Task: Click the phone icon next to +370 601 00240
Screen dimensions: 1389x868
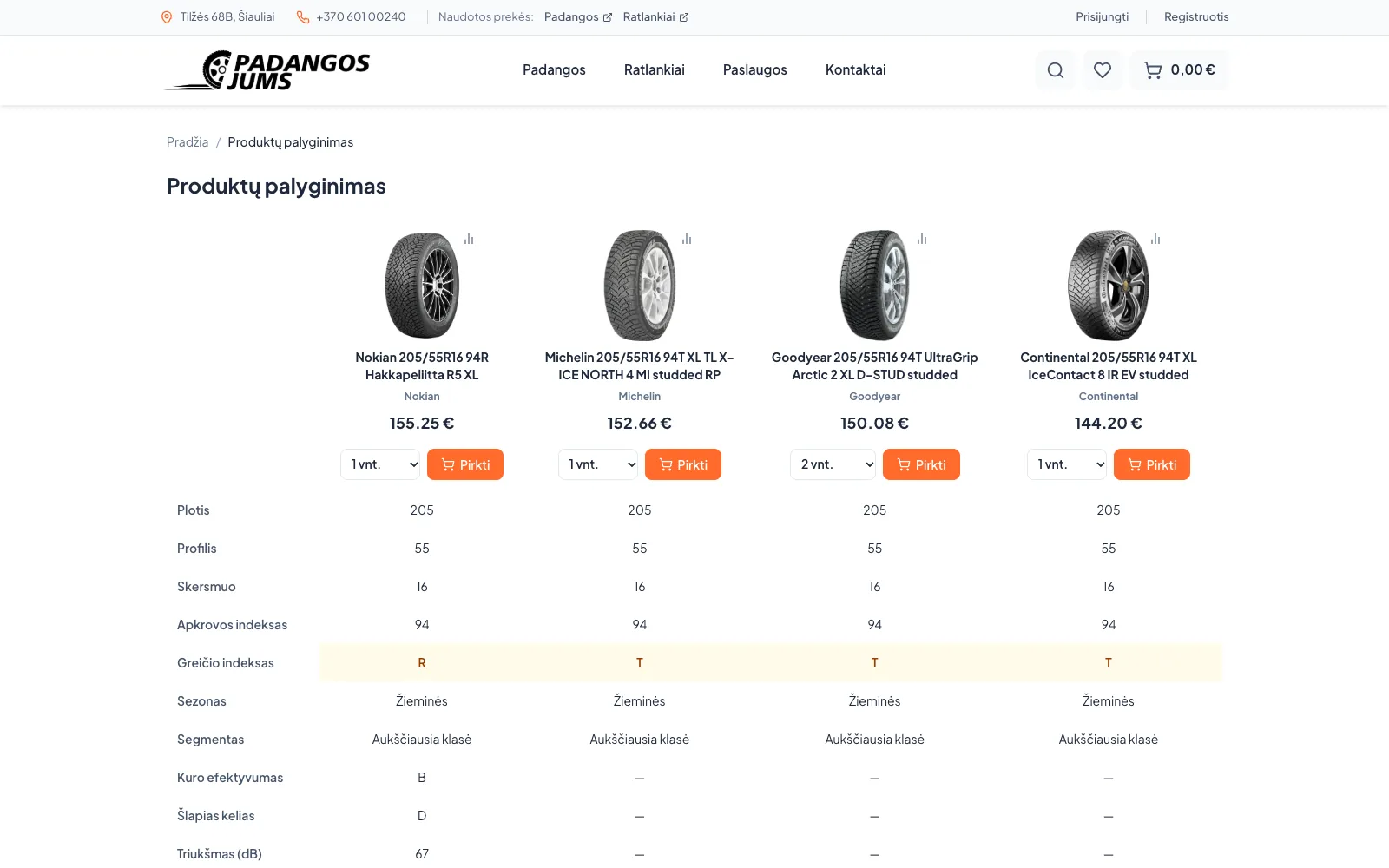Action: (303, 17)
